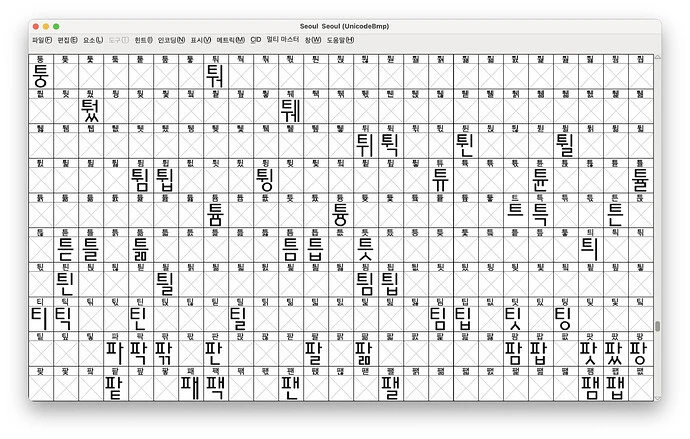Open the 파일(F) menu

point(41,40)
